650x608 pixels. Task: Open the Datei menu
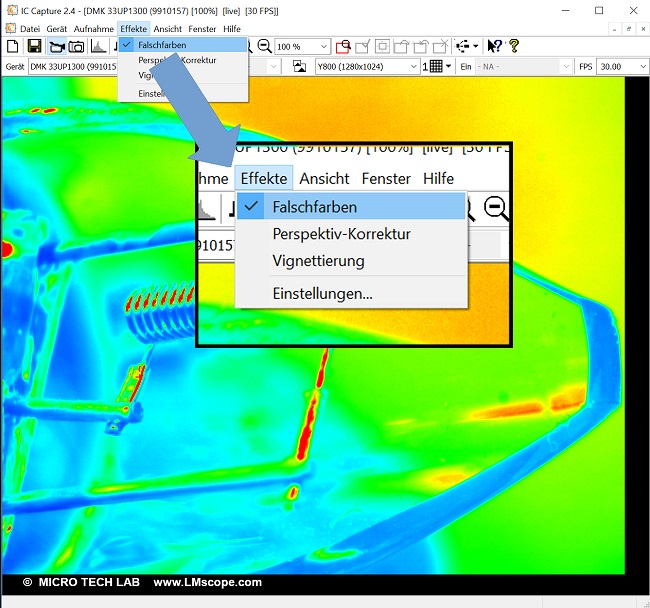(x=30, y=29)
